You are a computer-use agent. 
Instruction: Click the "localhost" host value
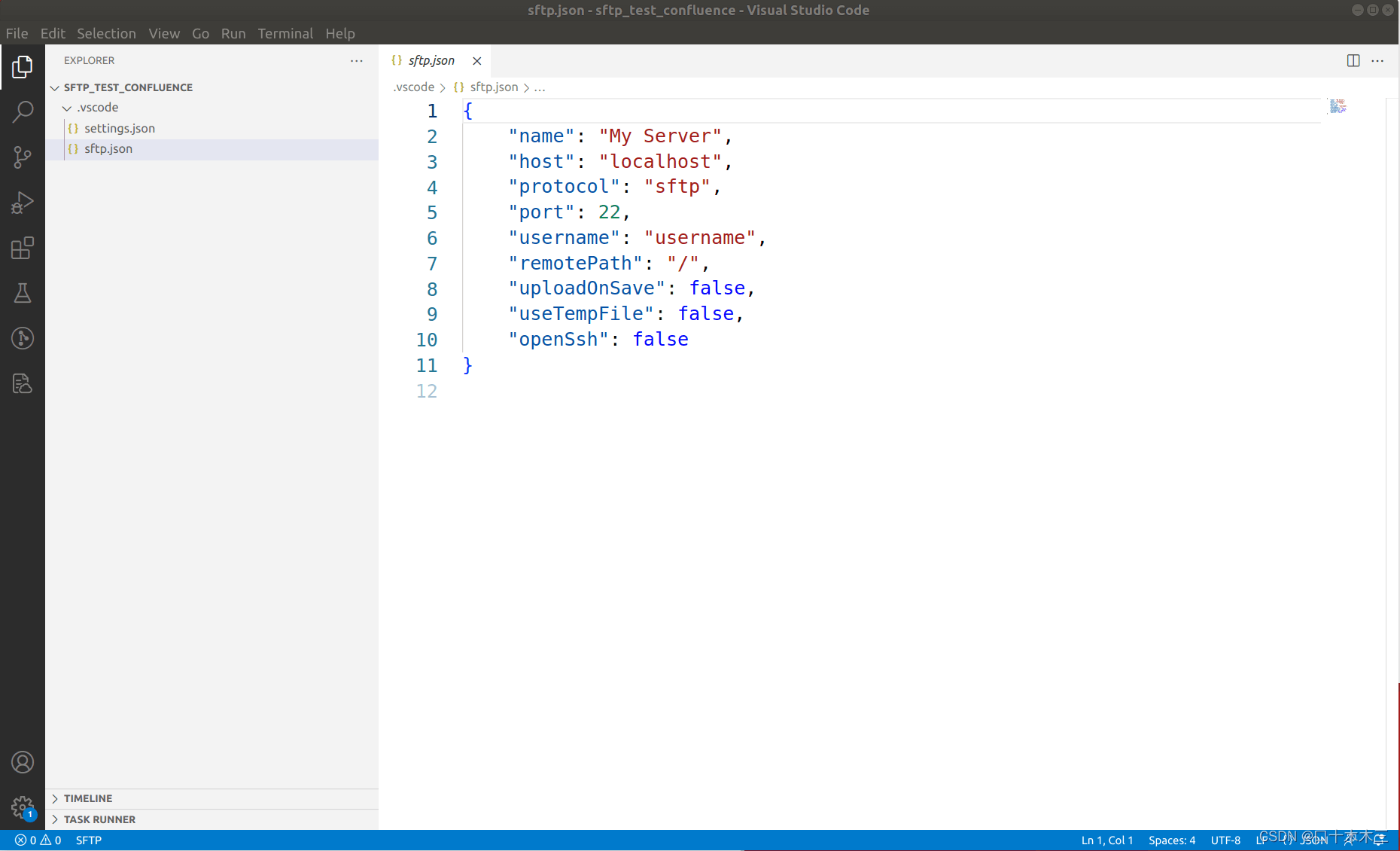(x=660, y=162)
